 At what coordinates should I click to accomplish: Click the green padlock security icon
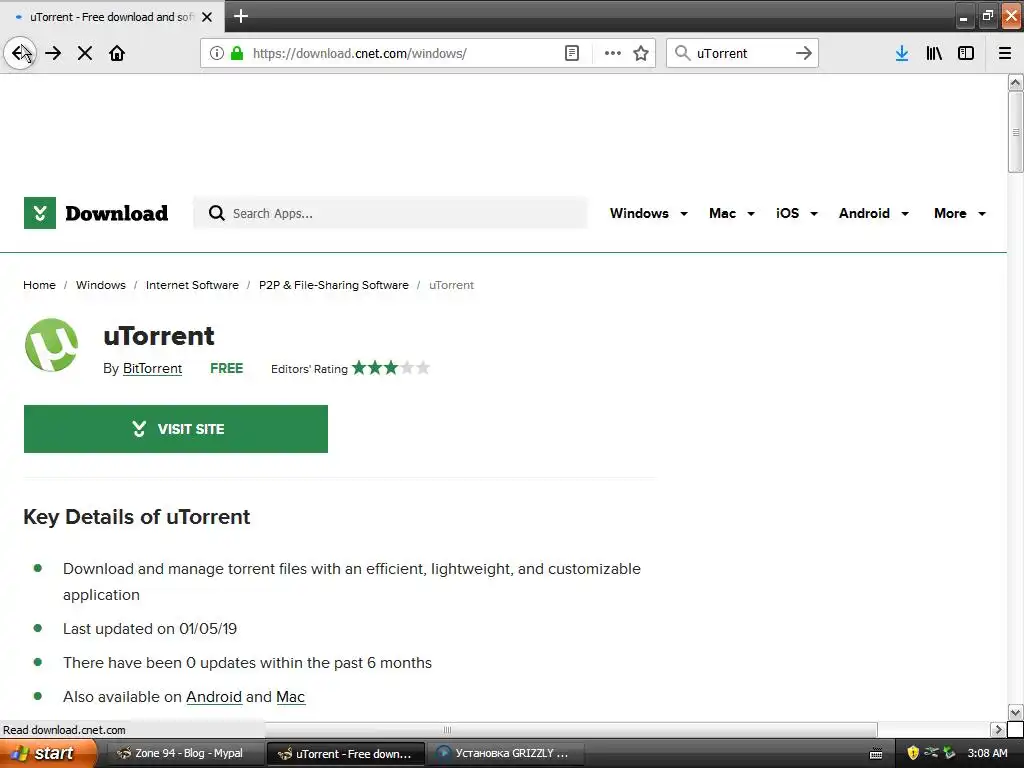pyautogui.click(x=237, y=53)
